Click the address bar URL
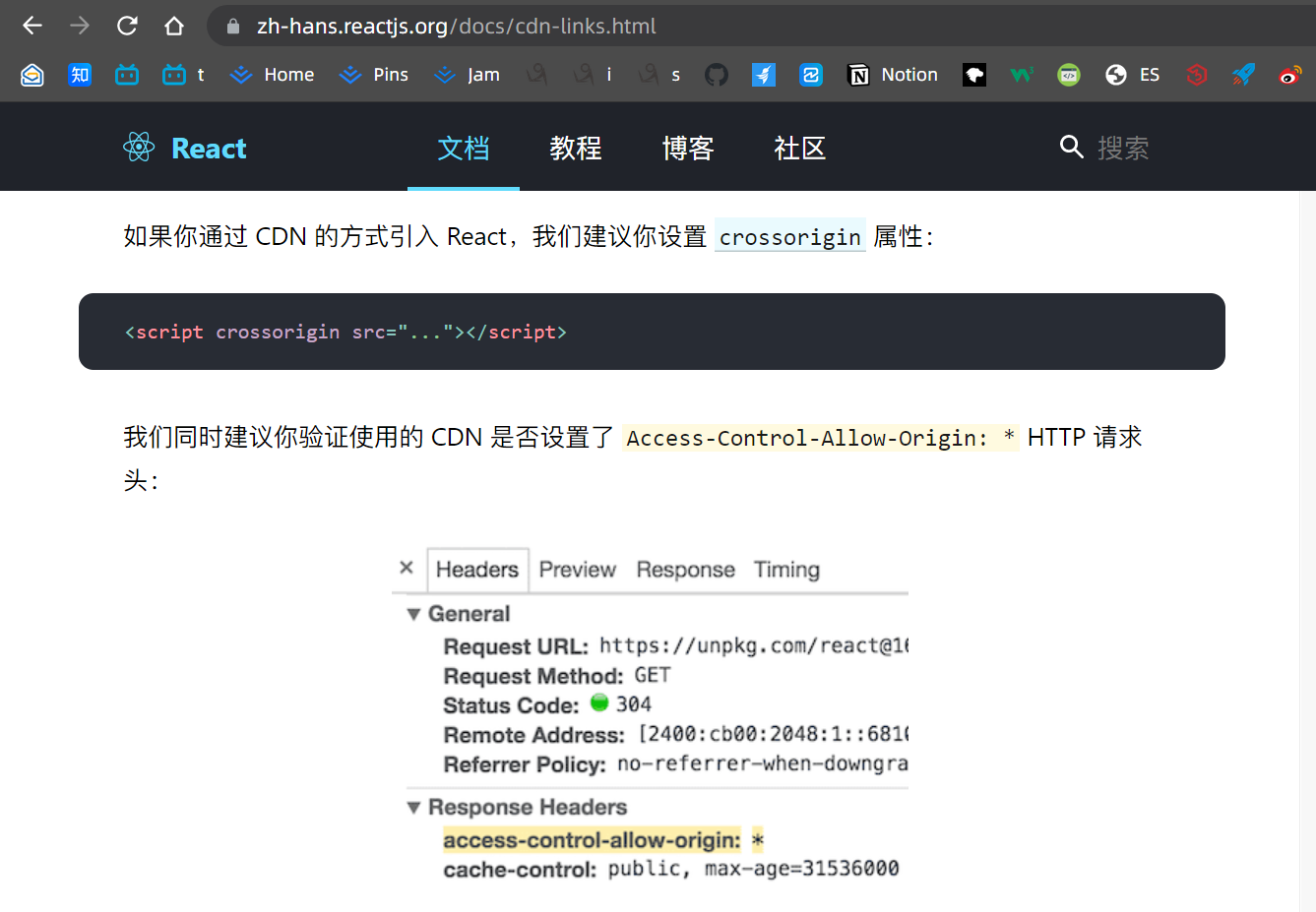Screen dimensions: 1316x912 (x=457, y=27)
